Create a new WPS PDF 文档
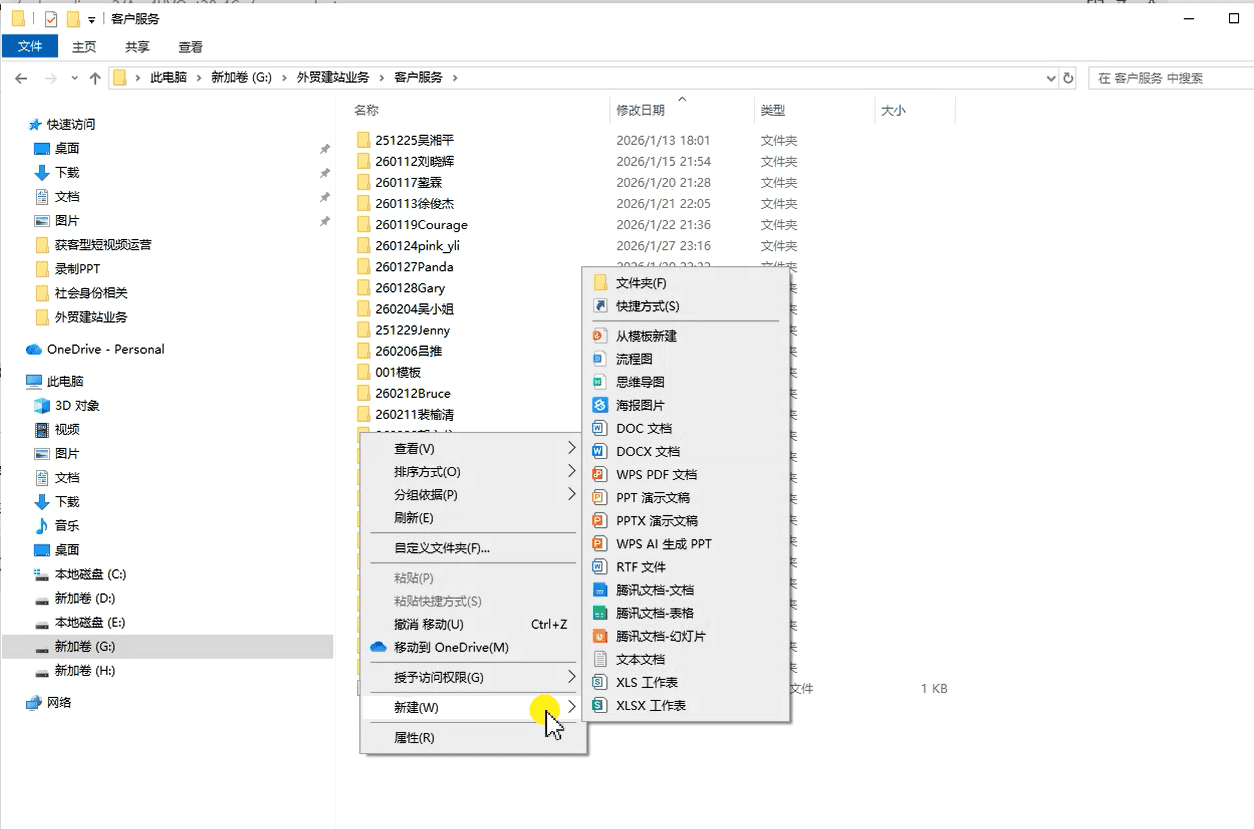The image size is (1254, 829). 686,474
